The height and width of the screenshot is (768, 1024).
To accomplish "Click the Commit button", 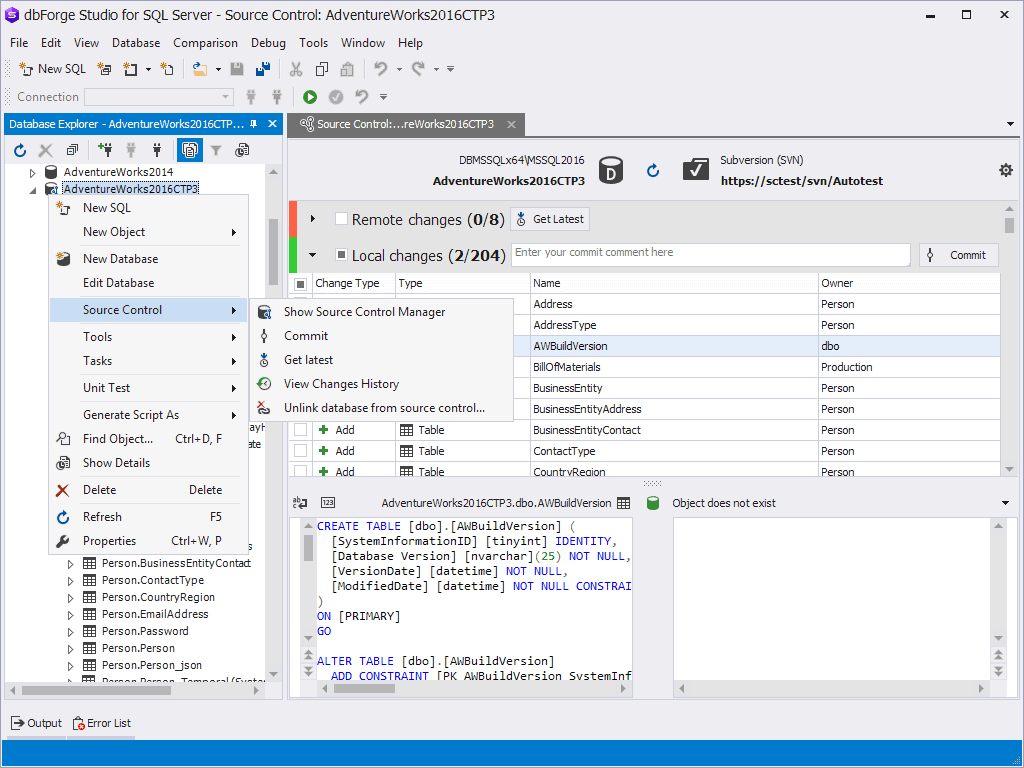I will [959, 255].
